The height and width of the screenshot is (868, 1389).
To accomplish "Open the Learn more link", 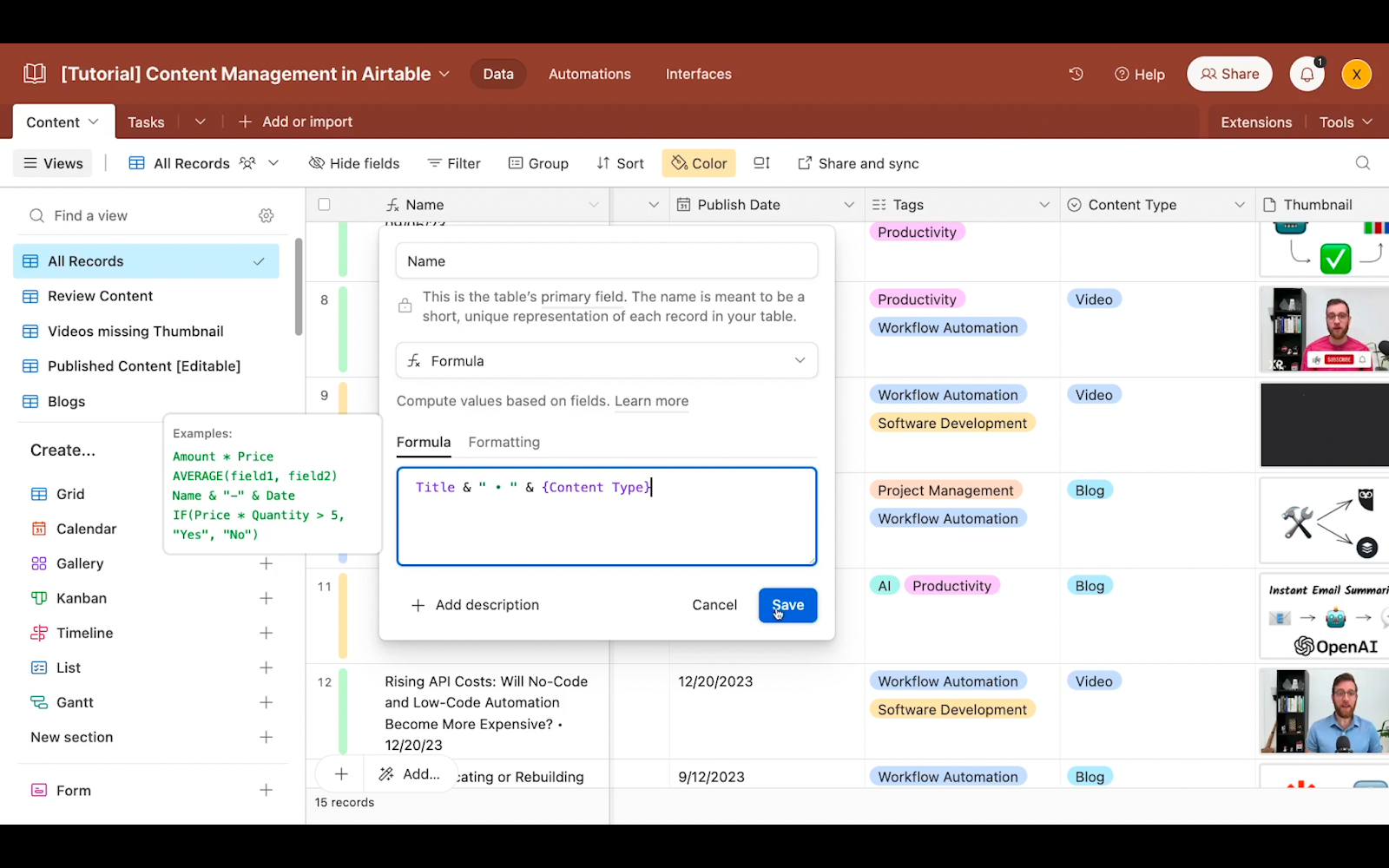I will point(651,401).
